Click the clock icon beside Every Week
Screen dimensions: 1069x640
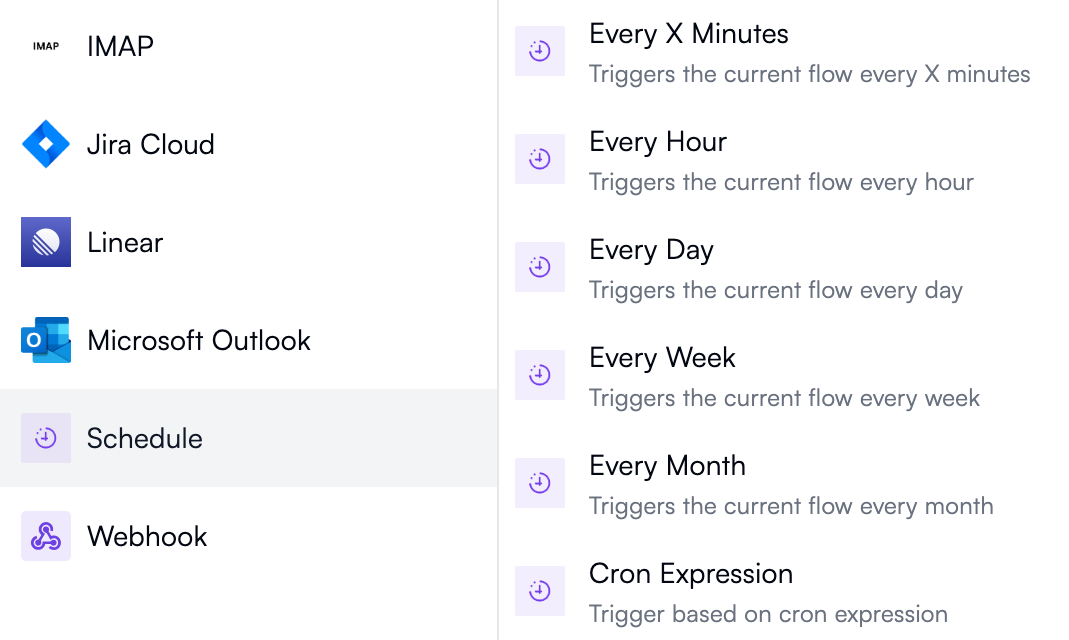coord(540,375)
